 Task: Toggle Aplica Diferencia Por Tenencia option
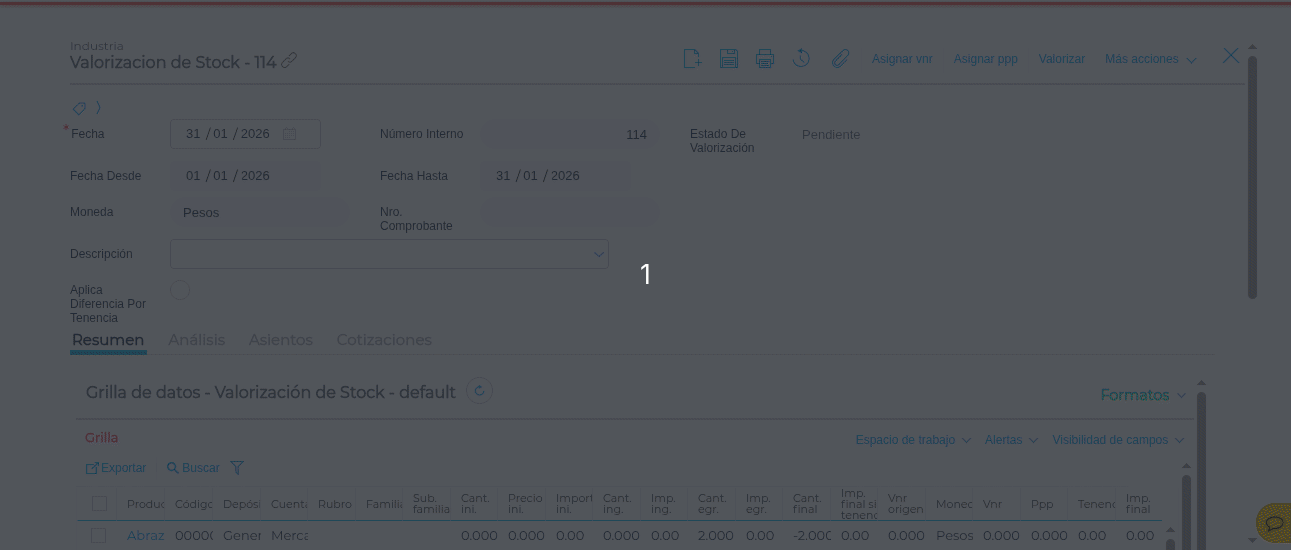click(180, 291)
